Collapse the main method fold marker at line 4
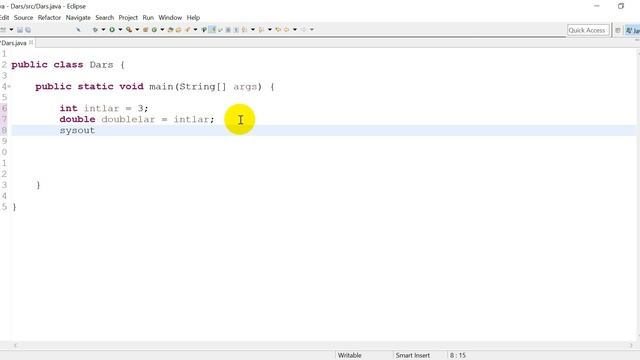 [x=9, y=87]
